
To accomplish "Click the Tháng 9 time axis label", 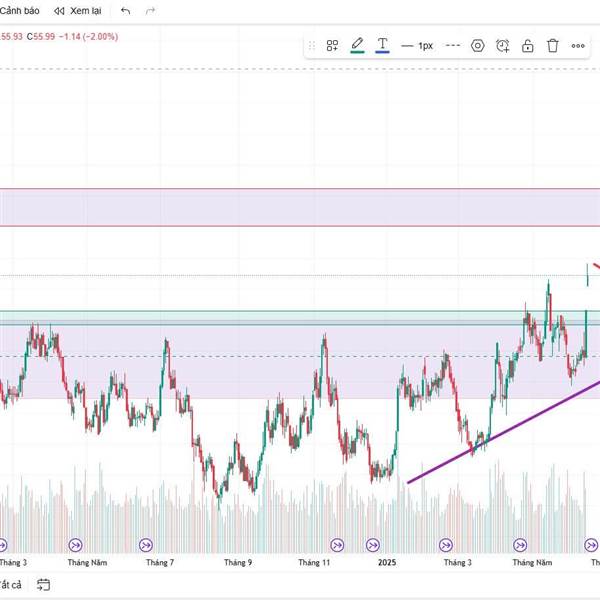I will (x=238, y=562).
